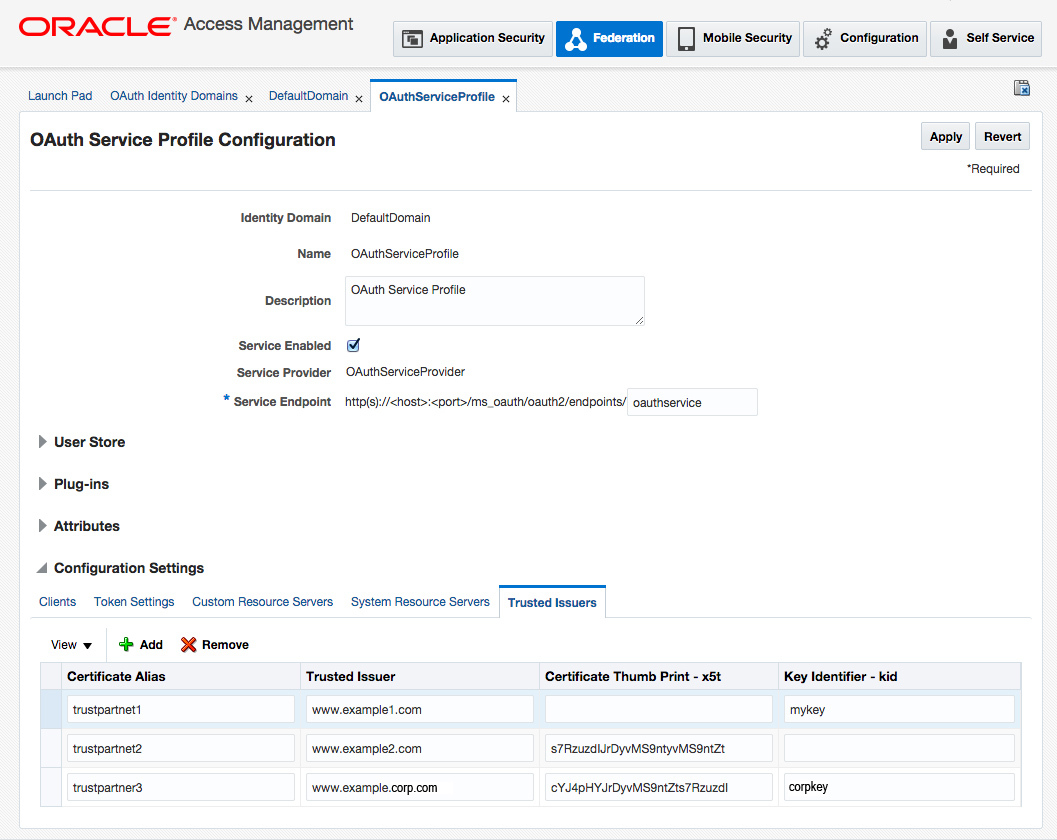
Task: Edit the www.example.corp.com trusted issuer field
Action: pyautogui.click(x=420, y=787)
